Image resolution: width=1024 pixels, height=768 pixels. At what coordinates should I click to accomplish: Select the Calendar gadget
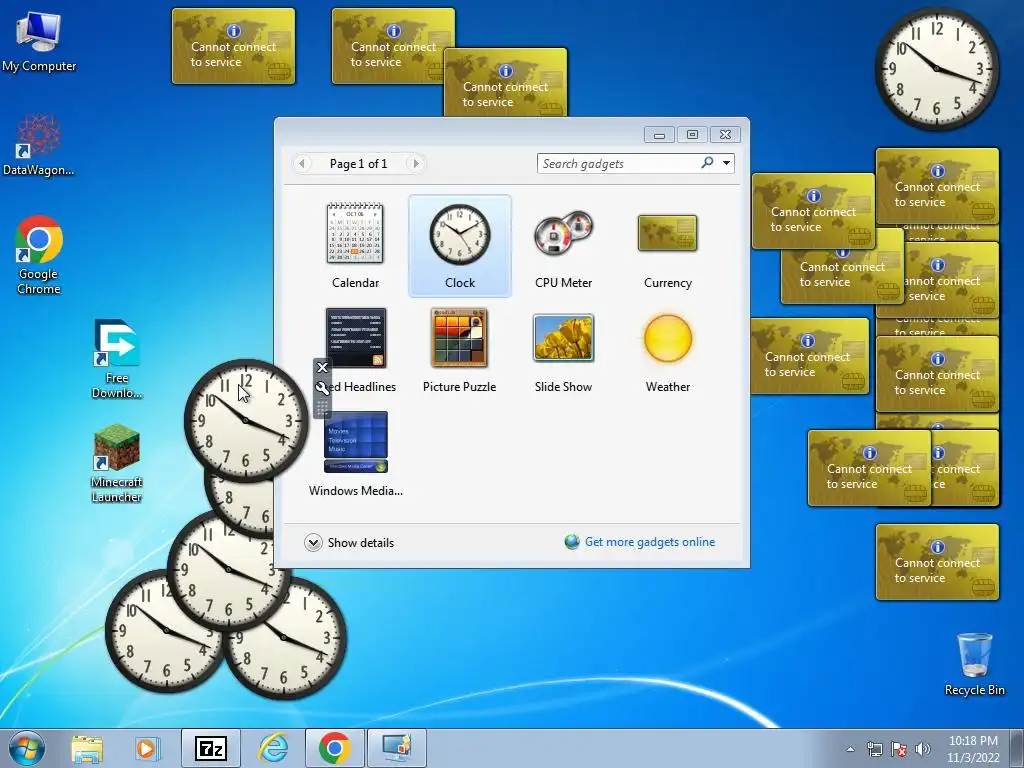[x=355, y=246]
